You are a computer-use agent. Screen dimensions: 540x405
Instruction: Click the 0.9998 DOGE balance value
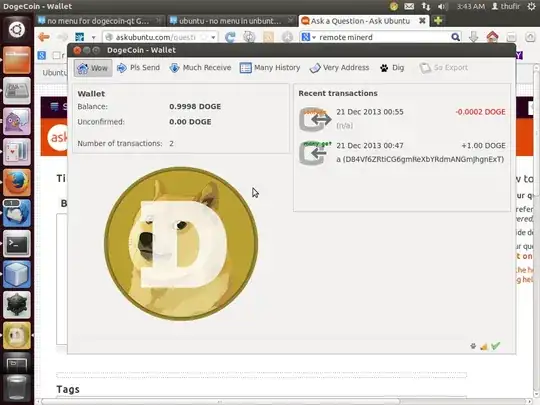195,107
